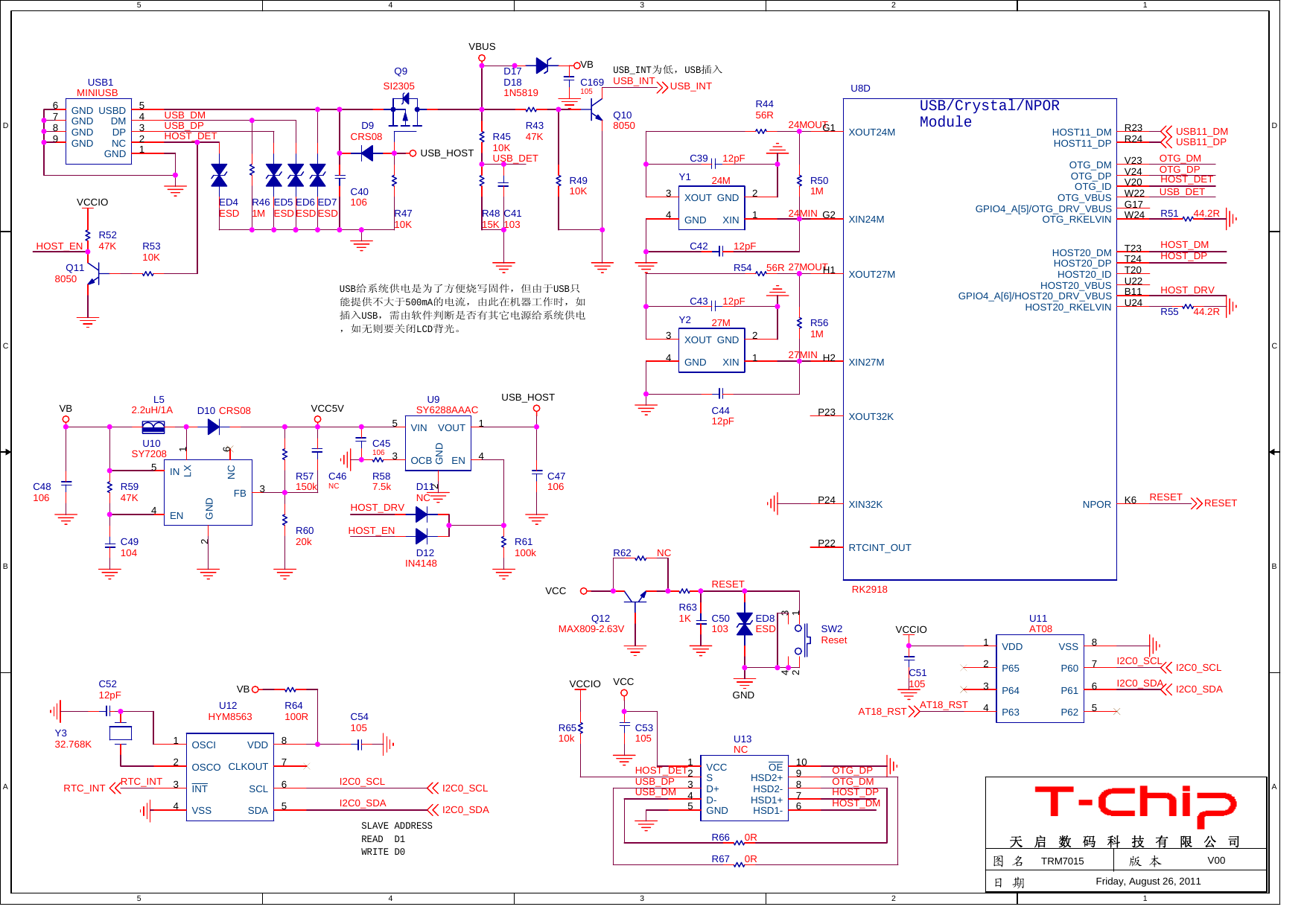Select the OTG_RKELVIN pin label

pos(1076,220)
